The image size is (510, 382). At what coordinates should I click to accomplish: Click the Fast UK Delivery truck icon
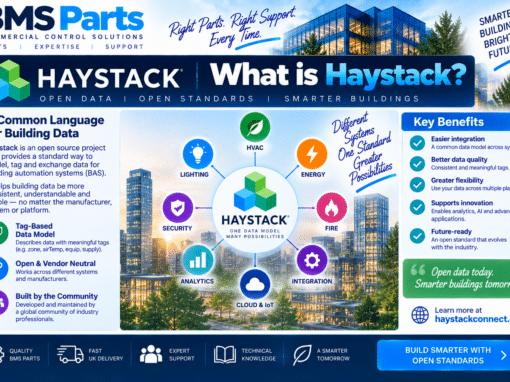(70, 354)
